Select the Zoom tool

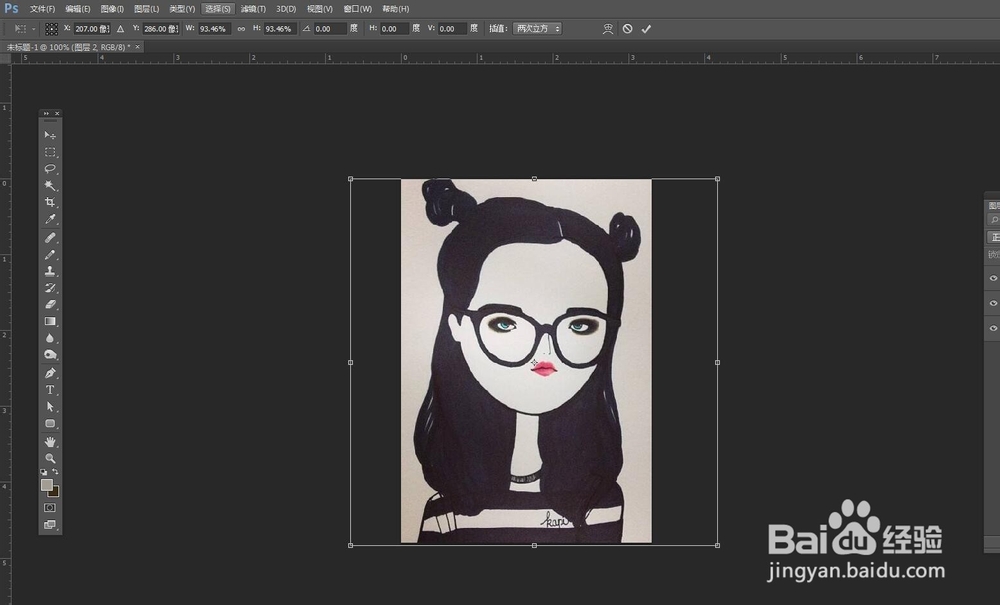(50, 458)
